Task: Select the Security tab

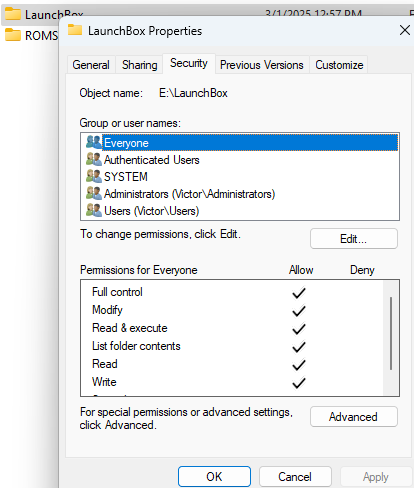Action: pos(189,63)
